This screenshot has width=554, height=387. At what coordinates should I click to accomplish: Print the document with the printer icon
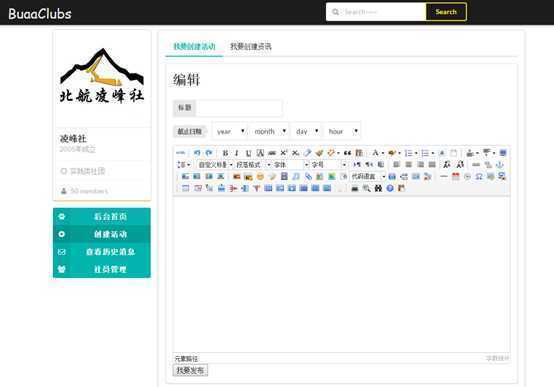click(355, 188)
